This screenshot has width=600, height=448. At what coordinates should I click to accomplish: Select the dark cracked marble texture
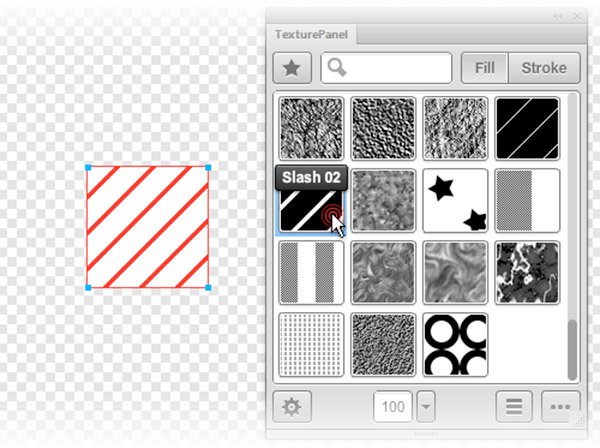point(527,273)
